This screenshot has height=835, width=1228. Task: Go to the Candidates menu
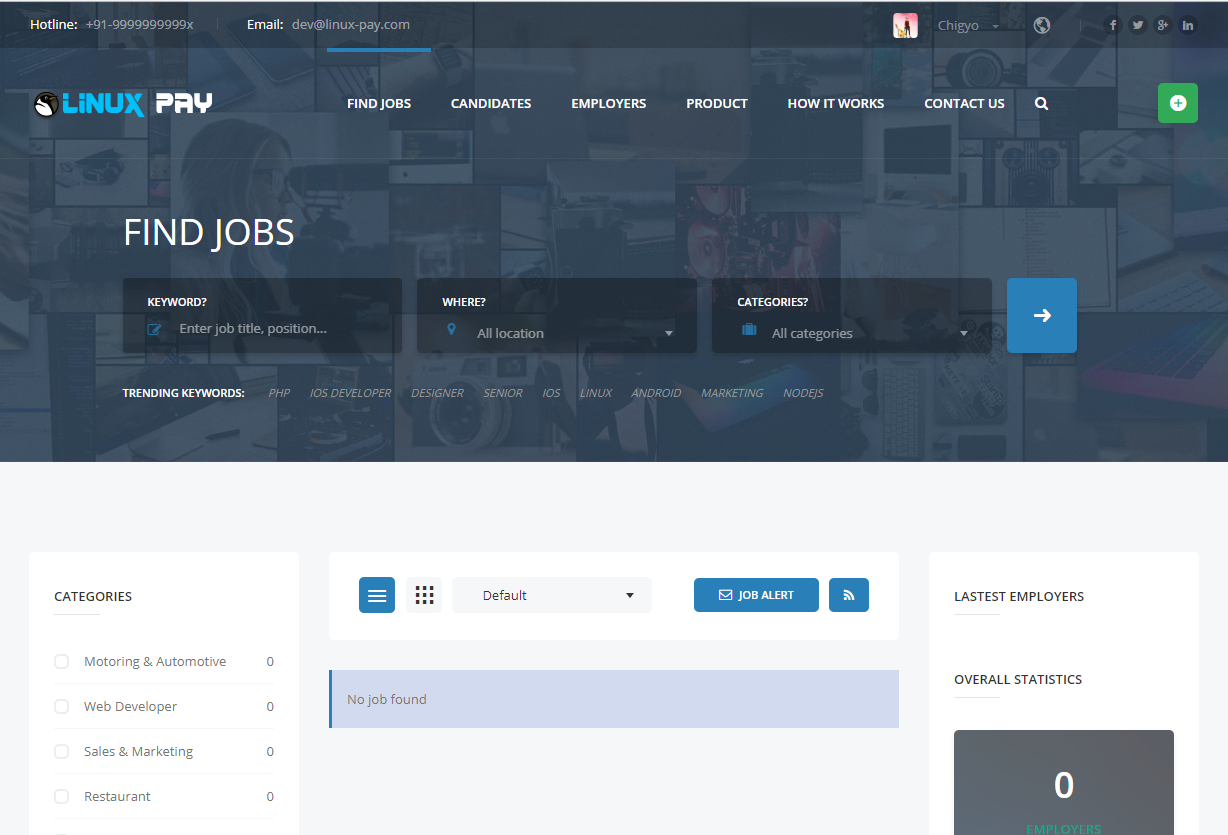[491, 103]
